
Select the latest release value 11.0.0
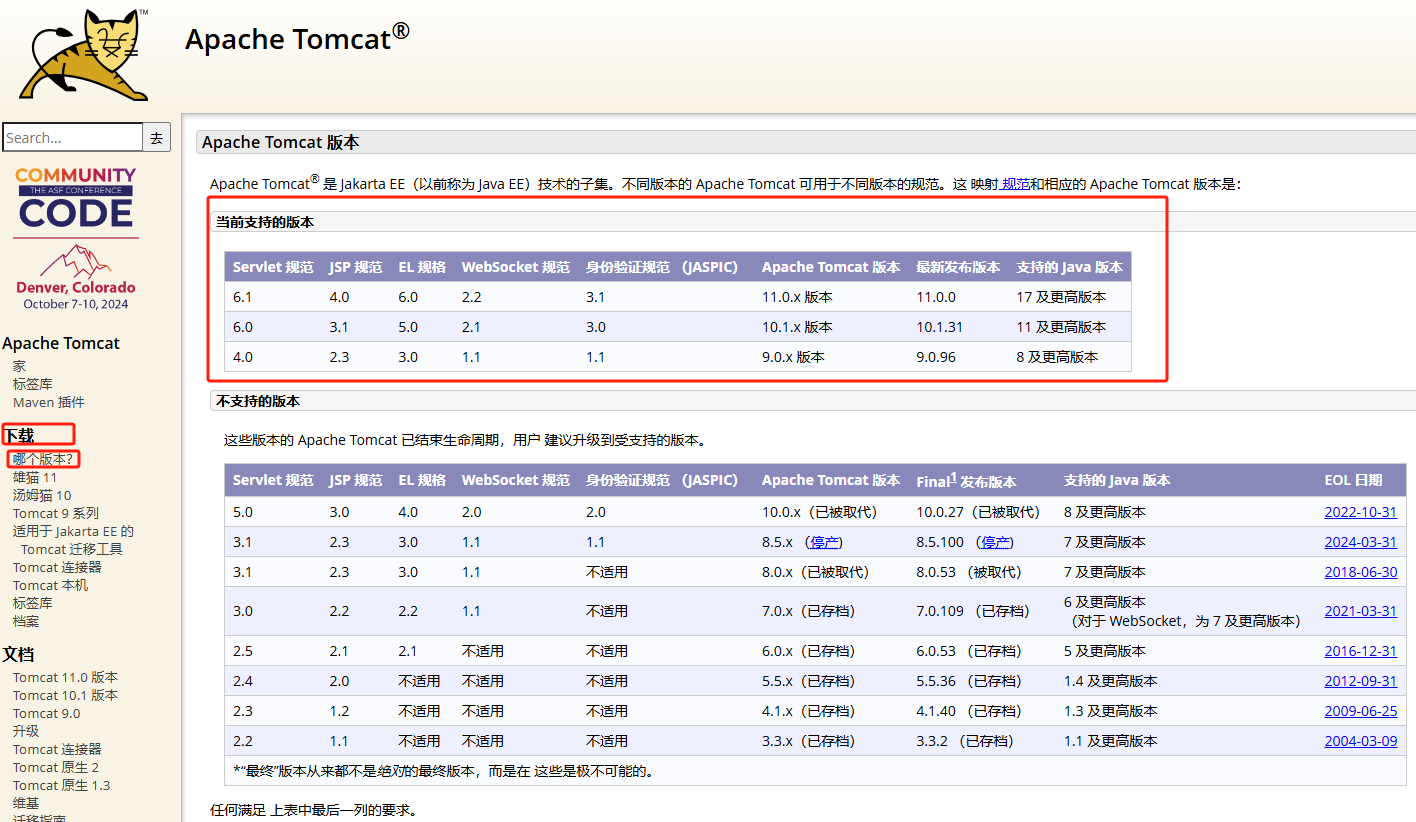point(936,297)
